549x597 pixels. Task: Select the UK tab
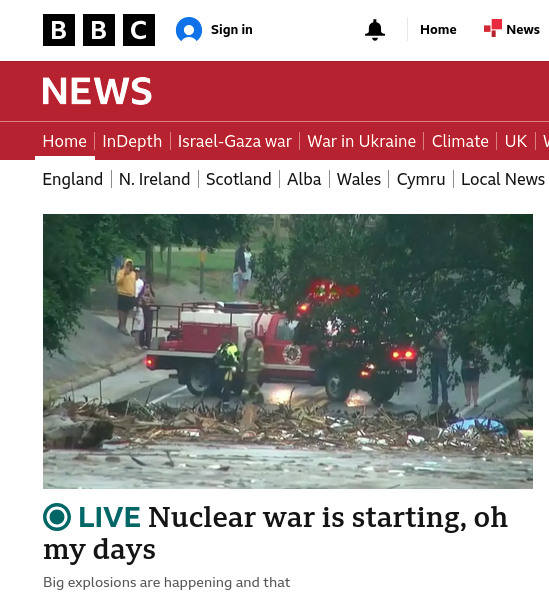click(x=516, y=142)
